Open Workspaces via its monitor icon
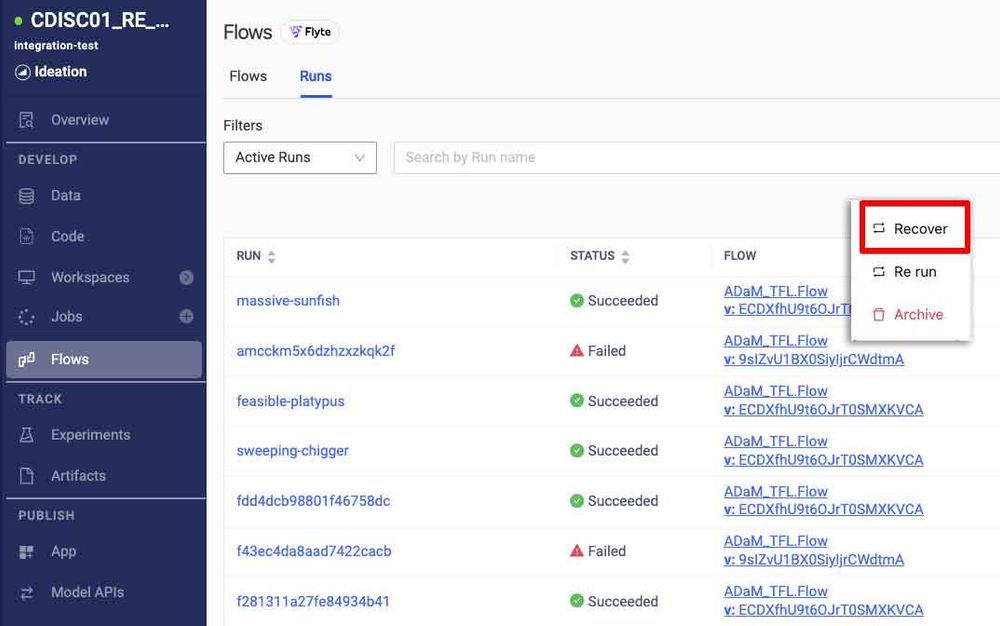The image size is (1000, 626). tap(25, 277)
